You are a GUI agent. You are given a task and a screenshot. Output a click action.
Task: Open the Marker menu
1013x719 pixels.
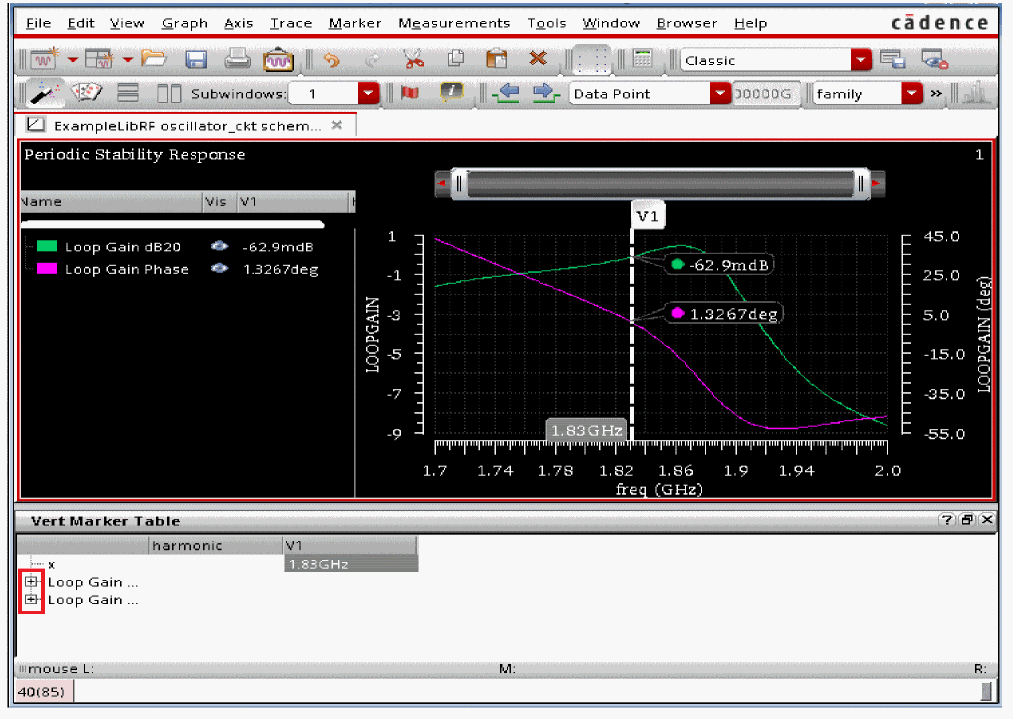click(x=354, y=23)
